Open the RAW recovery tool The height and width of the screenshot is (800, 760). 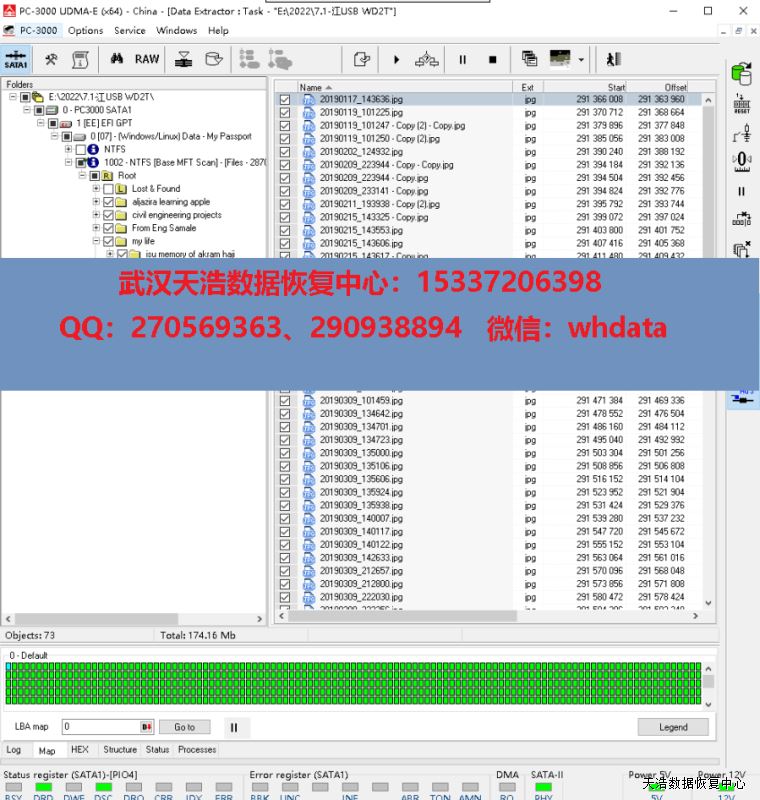pos(147,59)
